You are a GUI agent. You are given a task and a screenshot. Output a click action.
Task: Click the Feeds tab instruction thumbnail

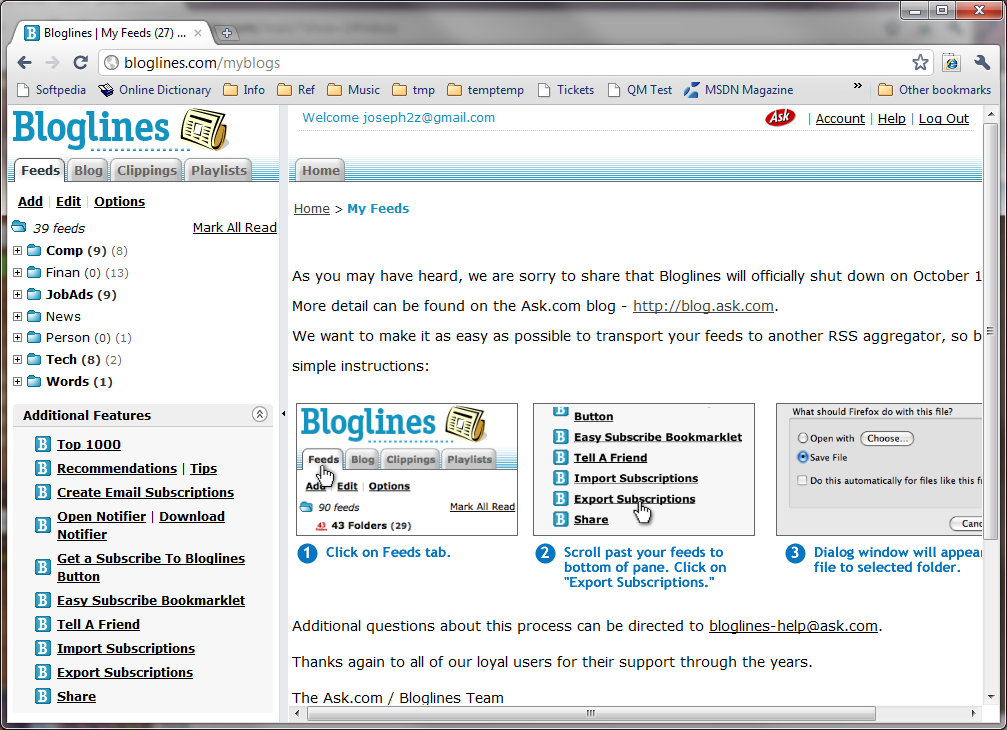tap(407, 469)
